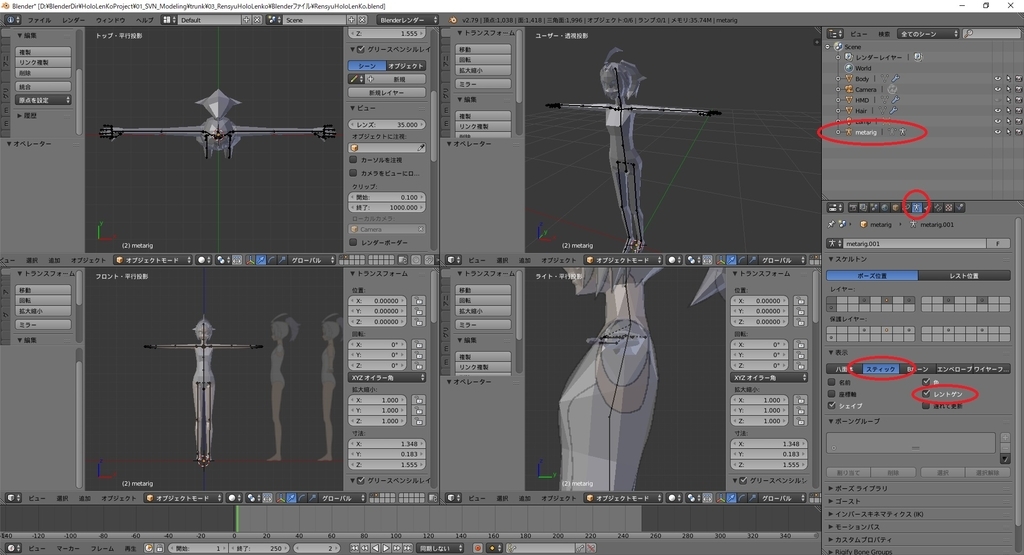Enable the 座標軸 checkbox

831,394
